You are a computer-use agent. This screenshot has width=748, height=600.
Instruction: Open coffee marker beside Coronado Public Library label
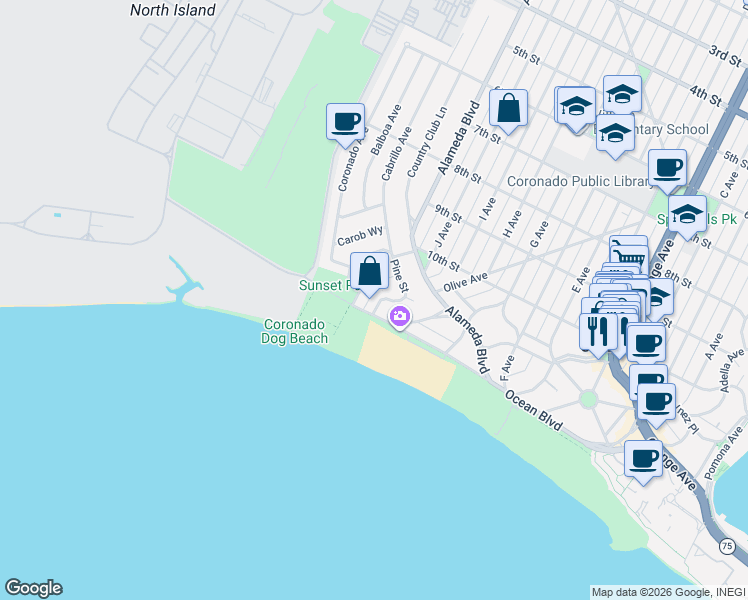667,169
